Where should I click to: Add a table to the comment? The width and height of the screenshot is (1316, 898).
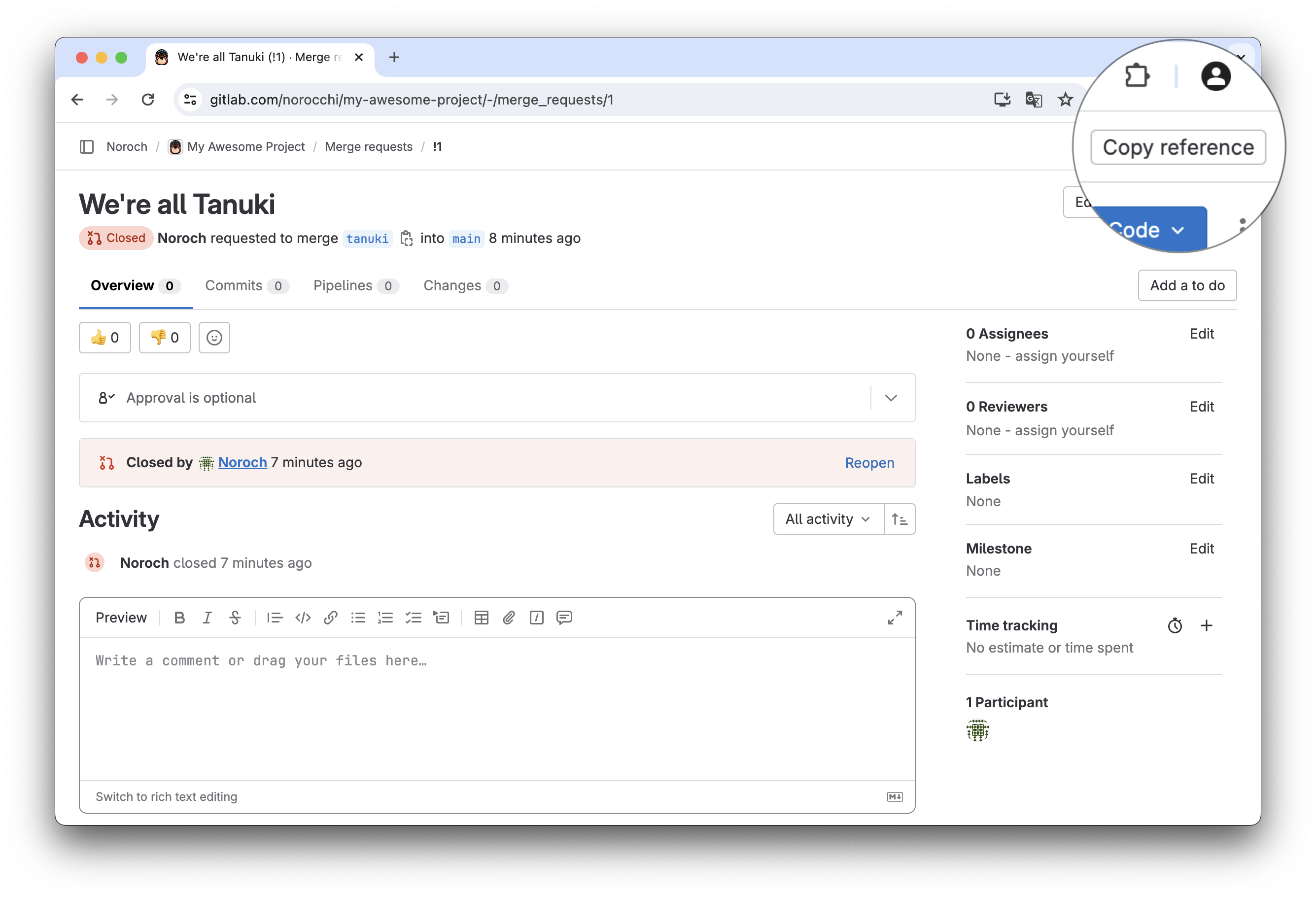pos(482,618)
